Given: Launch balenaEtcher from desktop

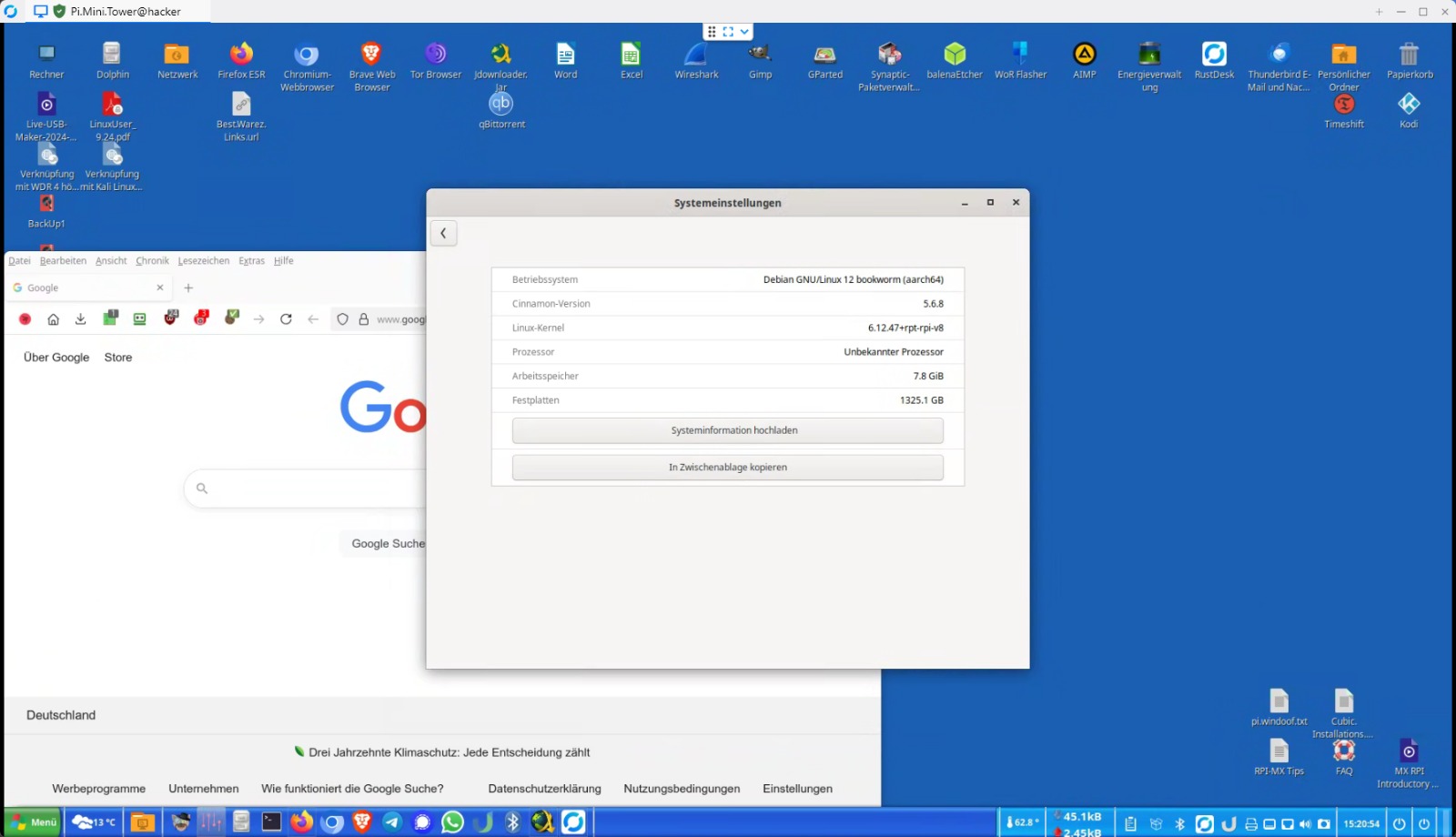Looking at the screenshot, I should 955,61.
